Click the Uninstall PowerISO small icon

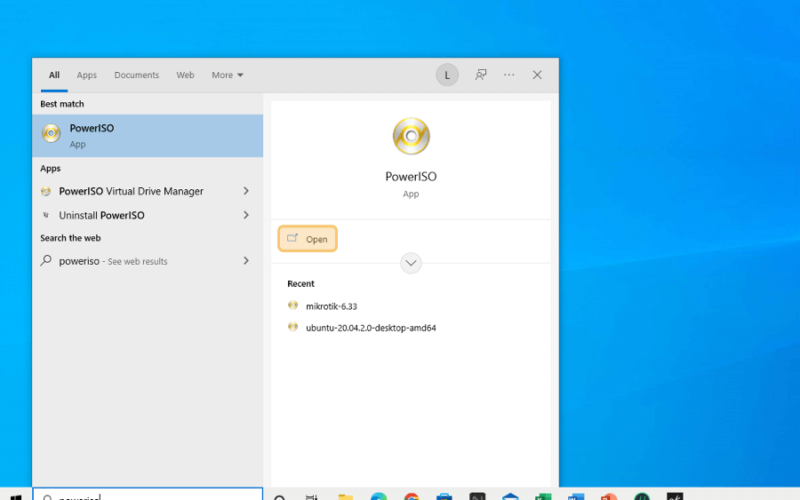point(46,215)
